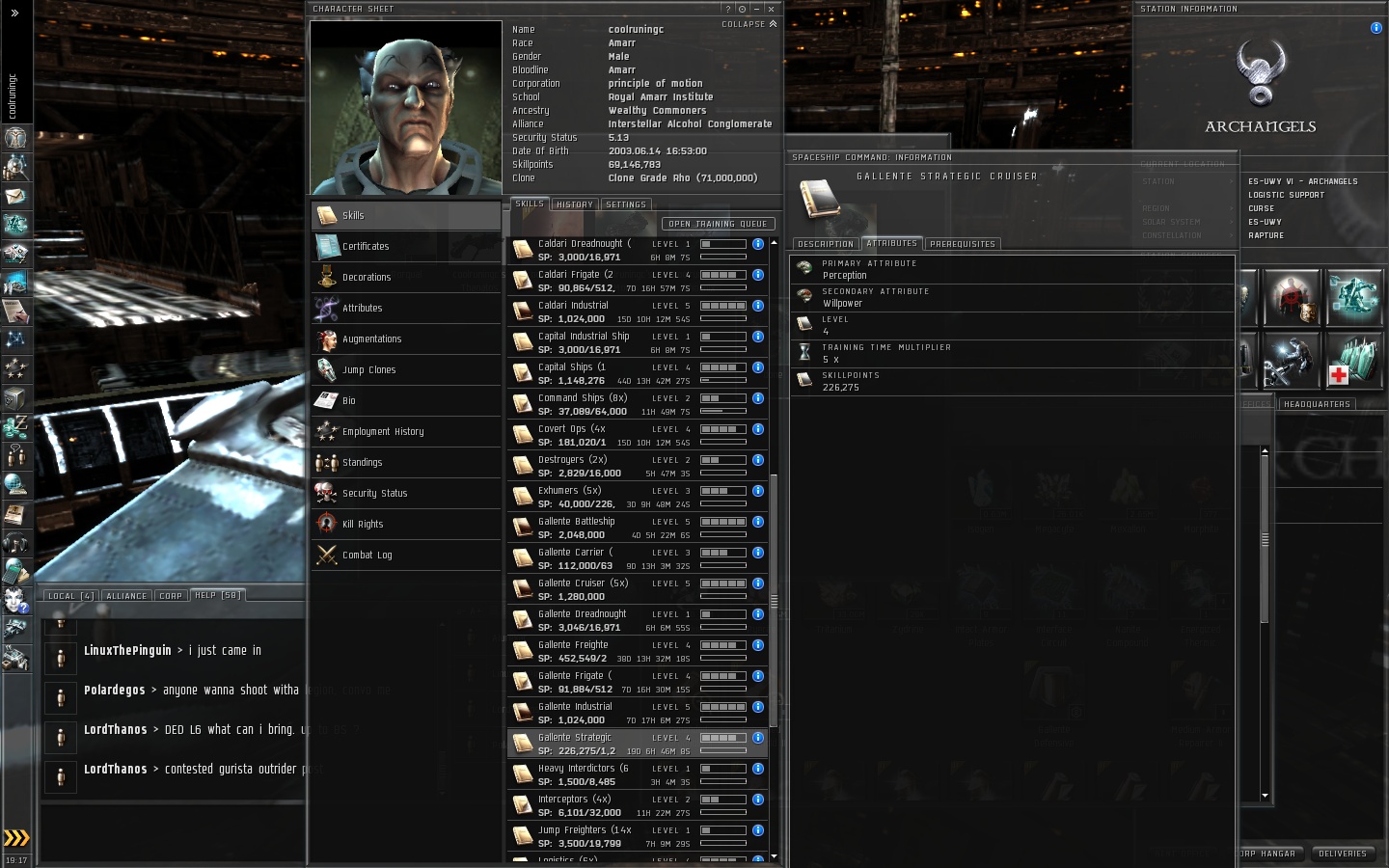Click the station panel scroll-down arrow

[1265, 797]
